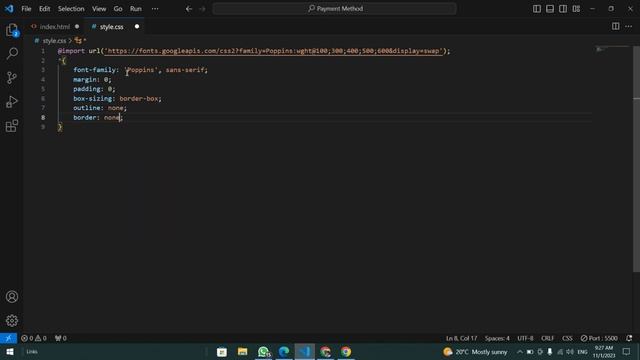640x360 pixels.
Task: Click Port : 5500 Live Server item
Action: click(x=599, y=338)
